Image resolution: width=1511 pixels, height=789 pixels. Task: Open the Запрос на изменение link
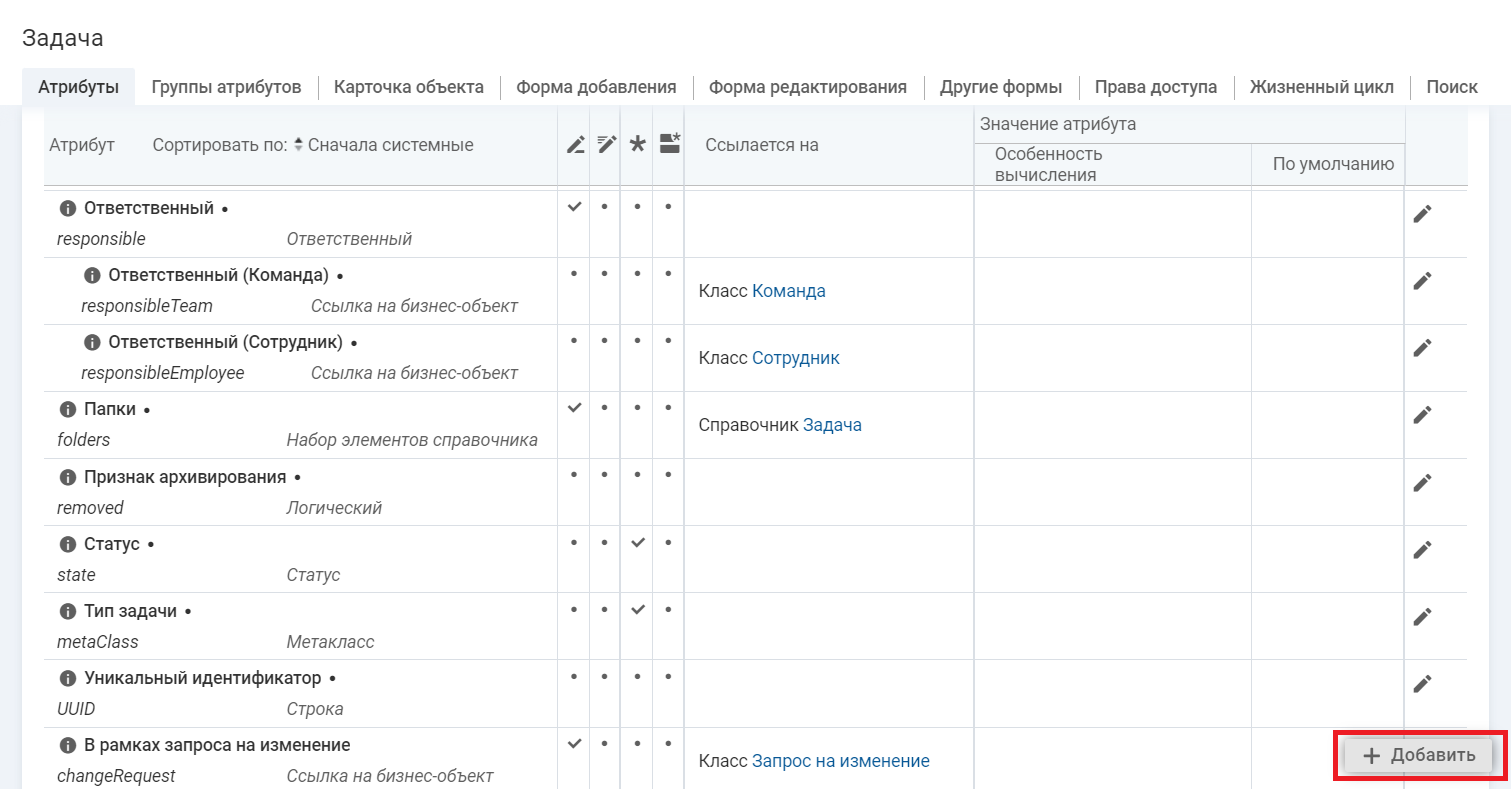pyautogui.click(x=840, y=761)
